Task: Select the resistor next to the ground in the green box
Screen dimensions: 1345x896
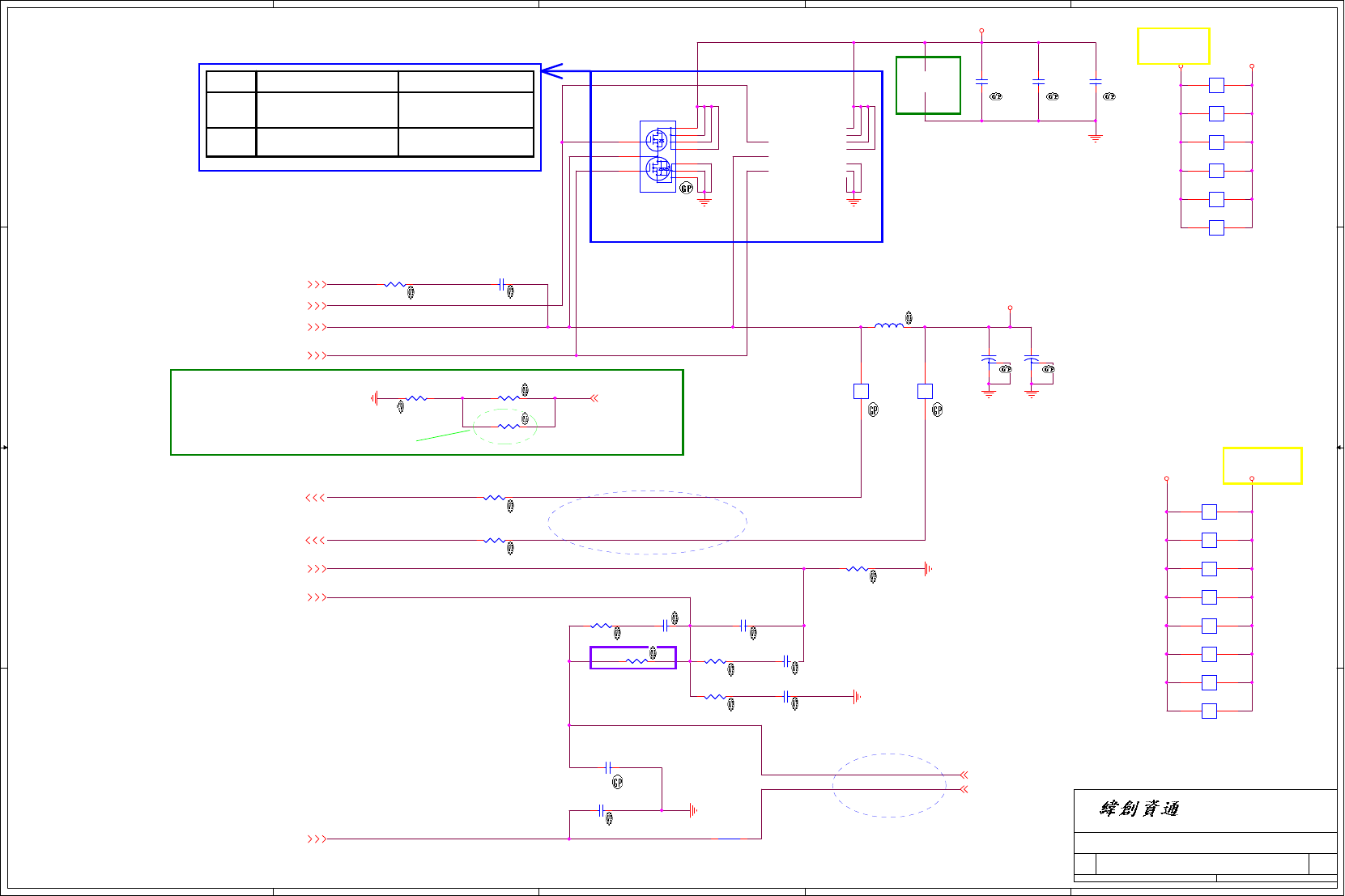Action: (x=417, y=398)
